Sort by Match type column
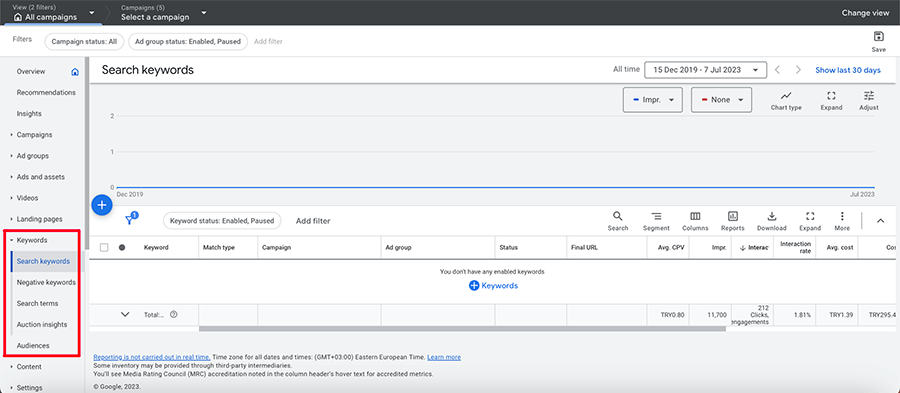Screen dimensions: 900x393 pos(219,248)
